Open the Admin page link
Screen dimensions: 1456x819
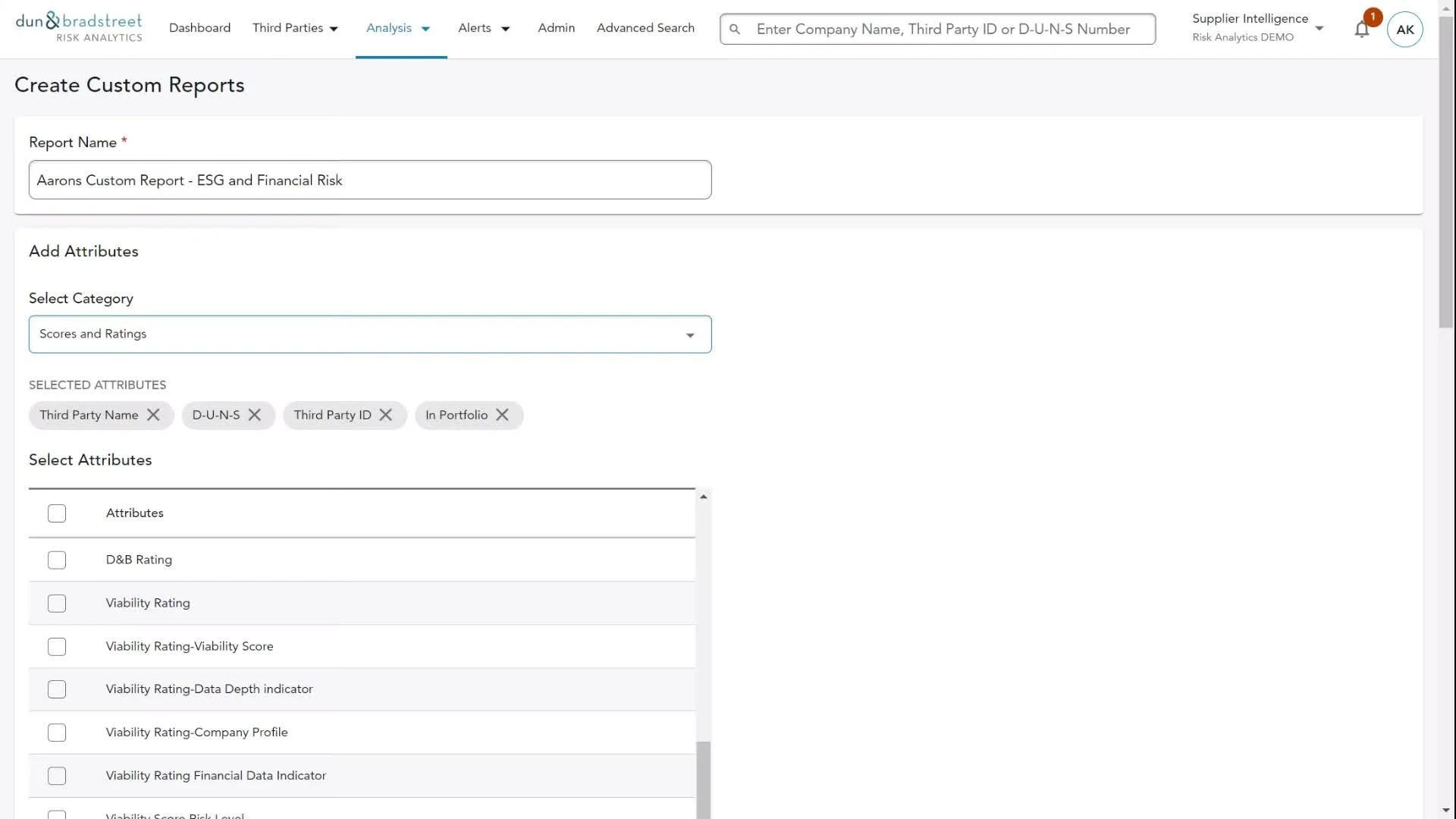click(556, 28)
